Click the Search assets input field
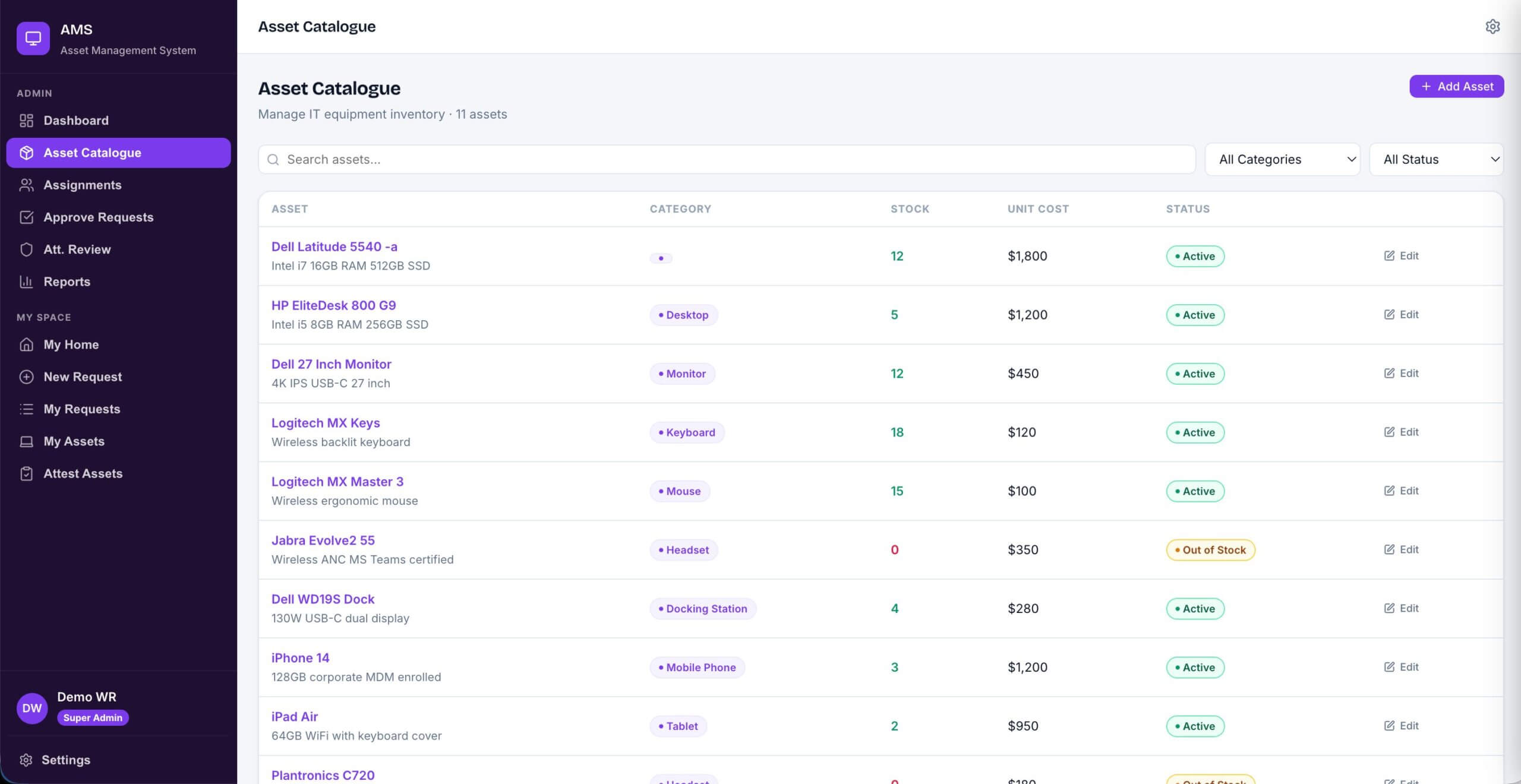This screenshot has height=784, width=1521. pos(727,159)
